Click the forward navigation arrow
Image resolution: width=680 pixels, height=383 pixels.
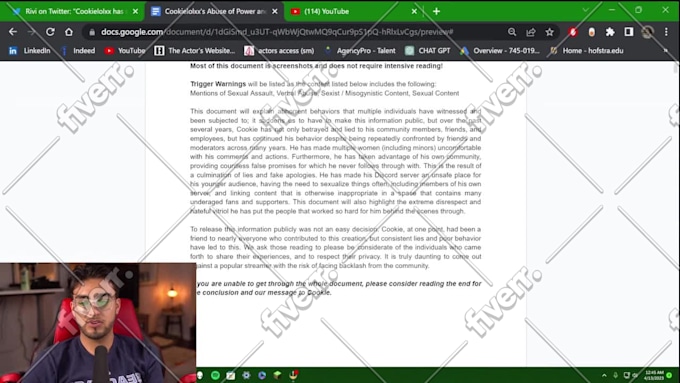pyautogui.click(x=32, y=32)
